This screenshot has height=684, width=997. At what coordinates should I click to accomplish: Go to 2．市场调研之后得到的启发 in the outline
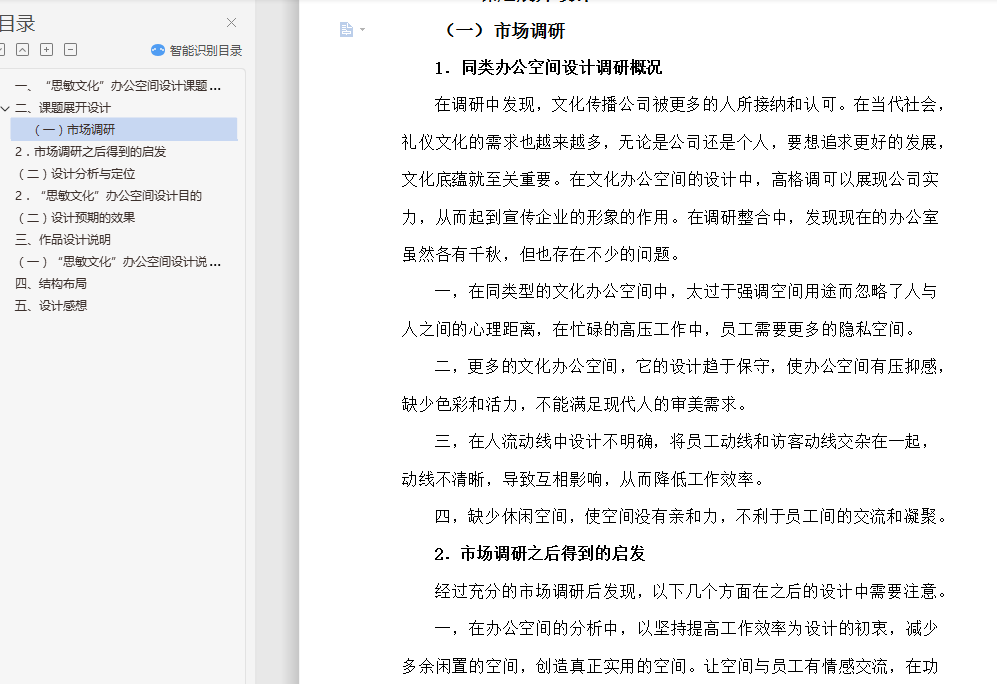(90, 151)
